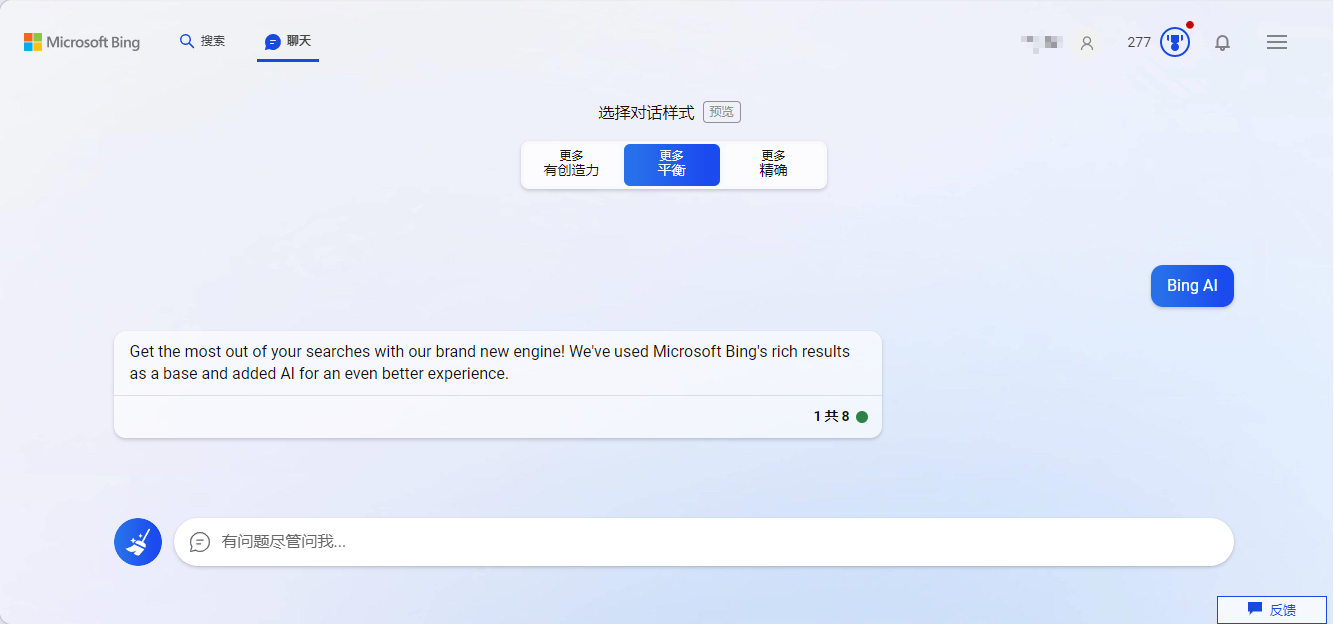The height and width of the screenshot is (624, 1334).
Task: Focus the 有问题尽管问我 input field
Action: (704, 542)
